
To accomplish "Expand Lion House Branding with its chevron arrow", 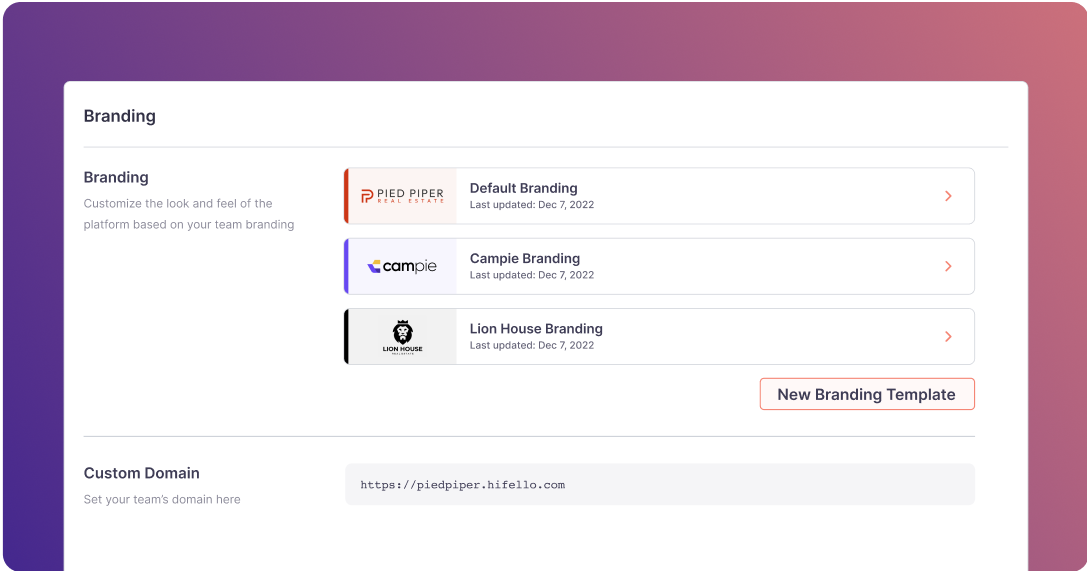I will (x=948, y=337).
